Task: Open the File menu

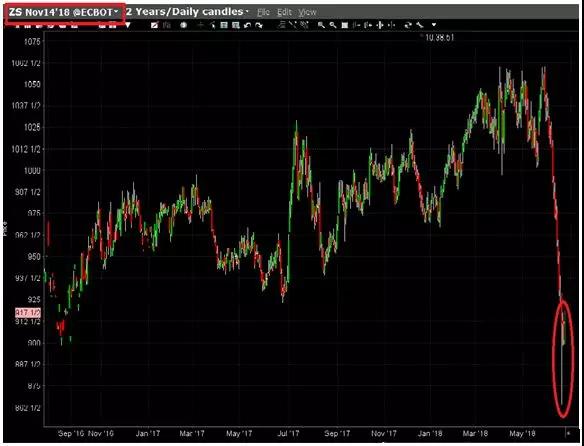Action: coord(263,12)
